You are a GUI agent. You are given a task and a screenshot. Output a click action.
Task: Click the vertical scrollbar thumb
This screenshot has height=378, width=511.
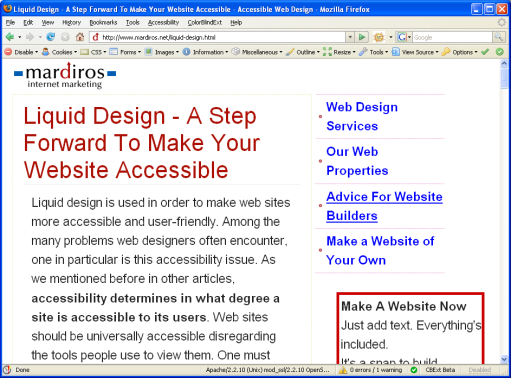[x=504, y=78]
